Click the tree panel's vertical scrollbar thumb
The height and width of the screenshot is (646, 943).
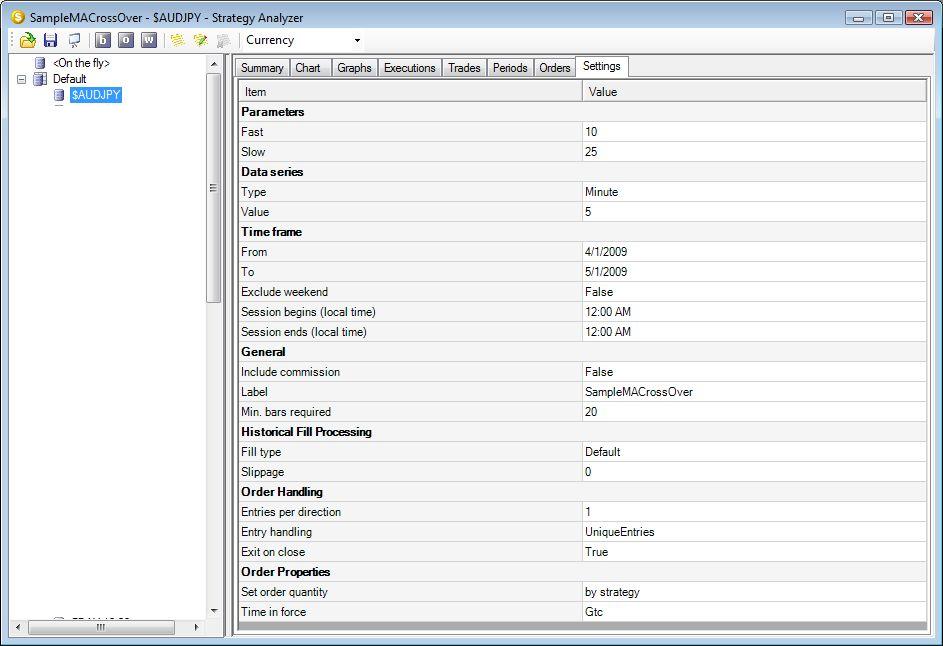point(213,188)
